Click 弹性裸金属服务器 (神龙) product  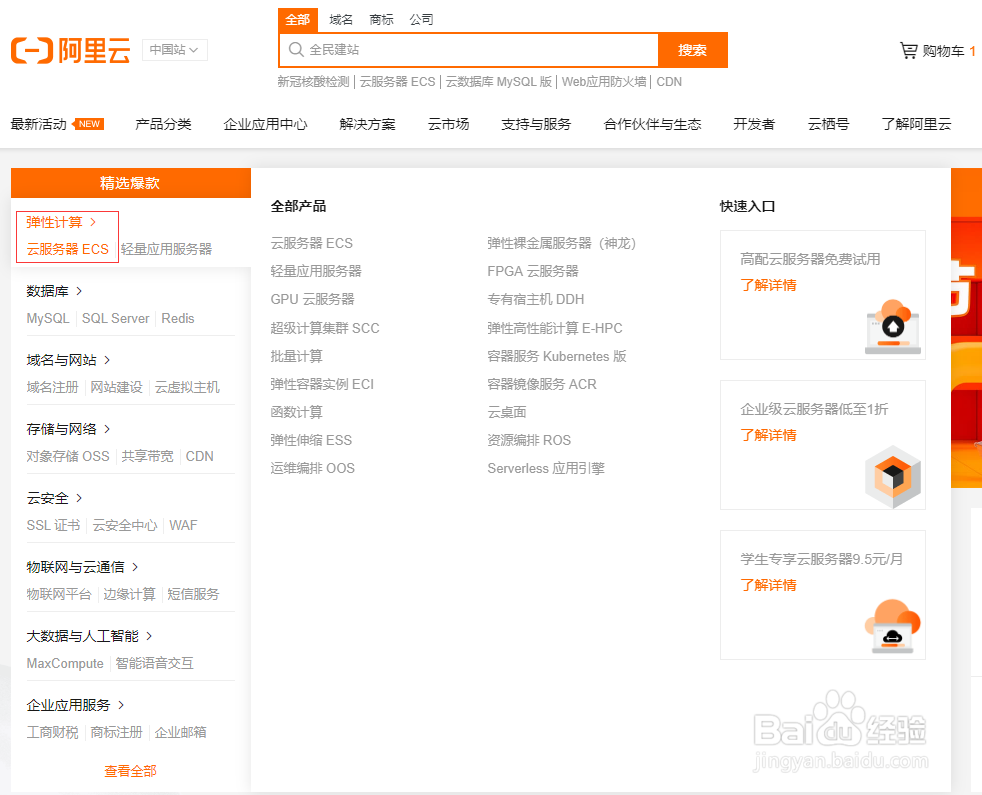(x=562, y=243)
